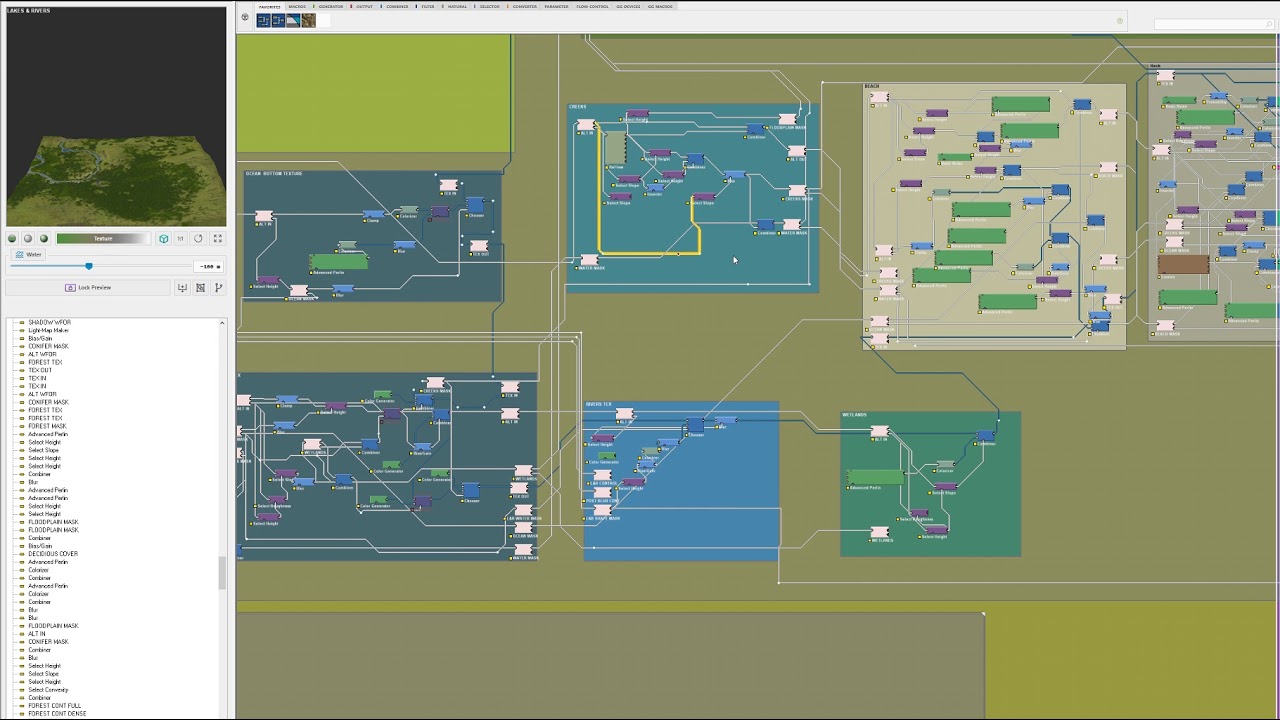Select ALT IN in device list

(37, 634)
